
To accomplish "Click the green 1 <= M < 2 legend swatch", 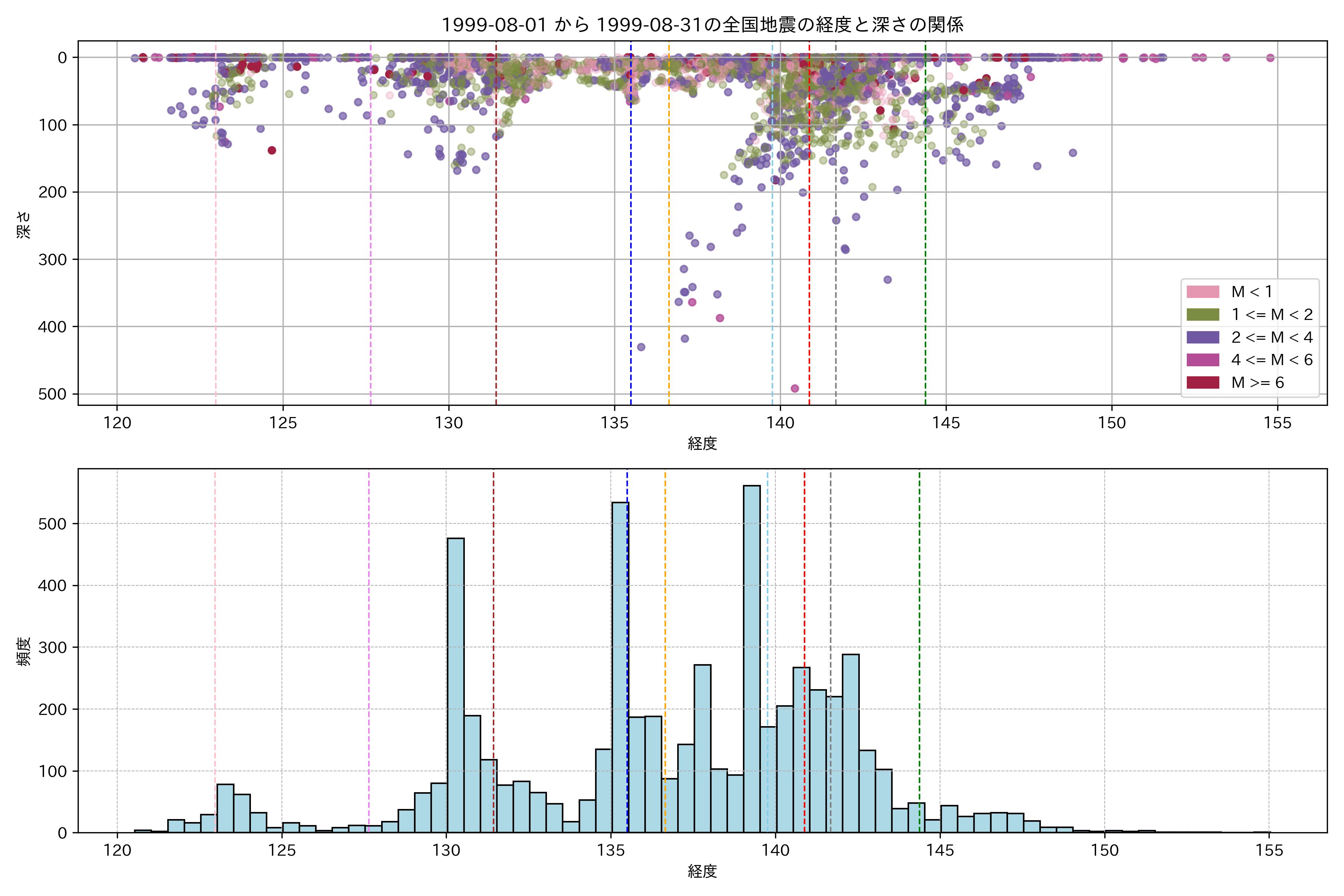I will 1202,315.
